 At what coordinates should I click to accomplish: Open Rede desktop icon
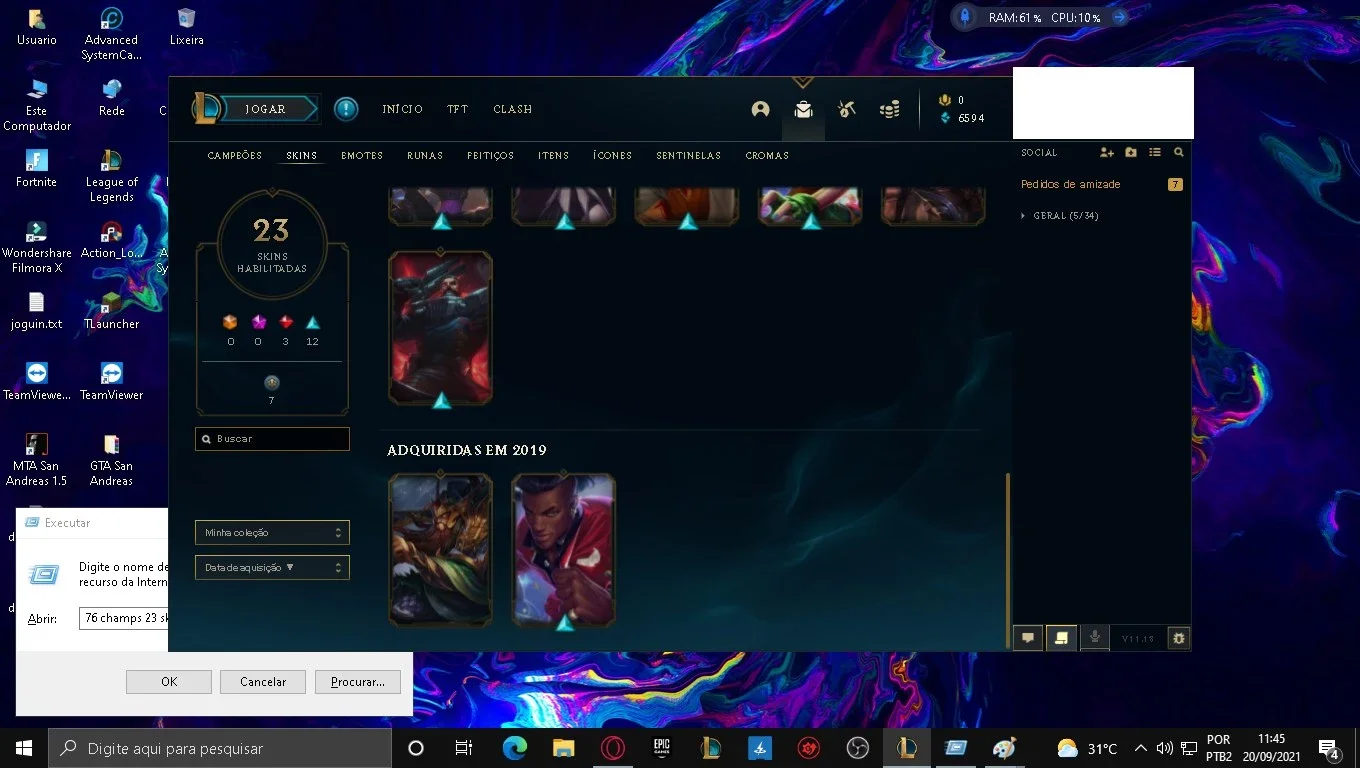pos(112,97)
